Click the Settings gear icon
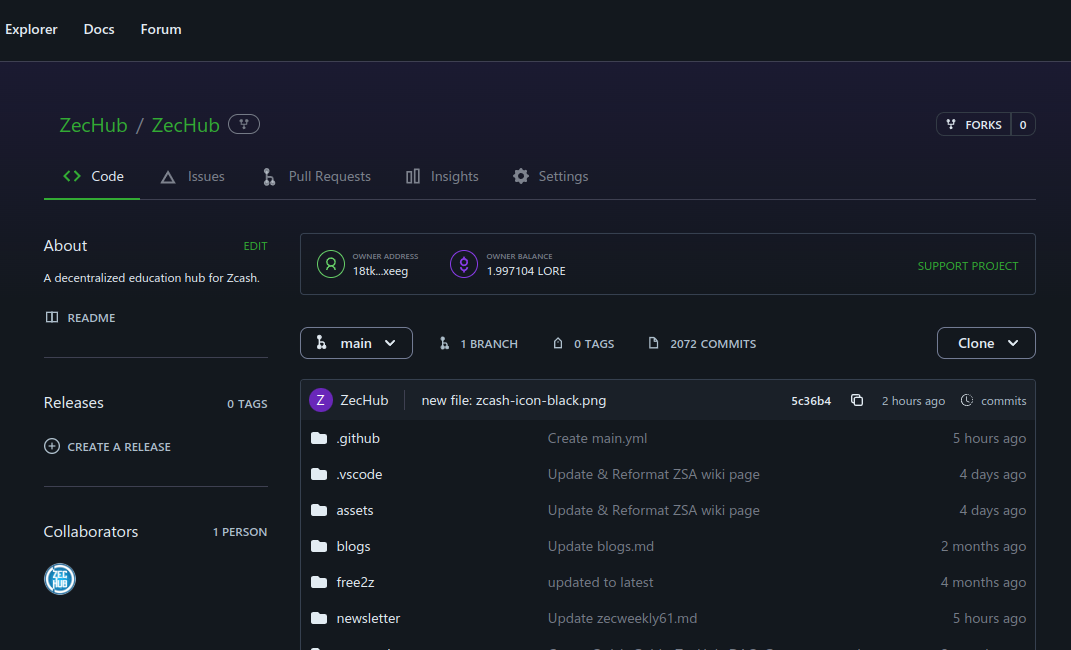This screenshot has width=1071, height=650. coord(520,176)
